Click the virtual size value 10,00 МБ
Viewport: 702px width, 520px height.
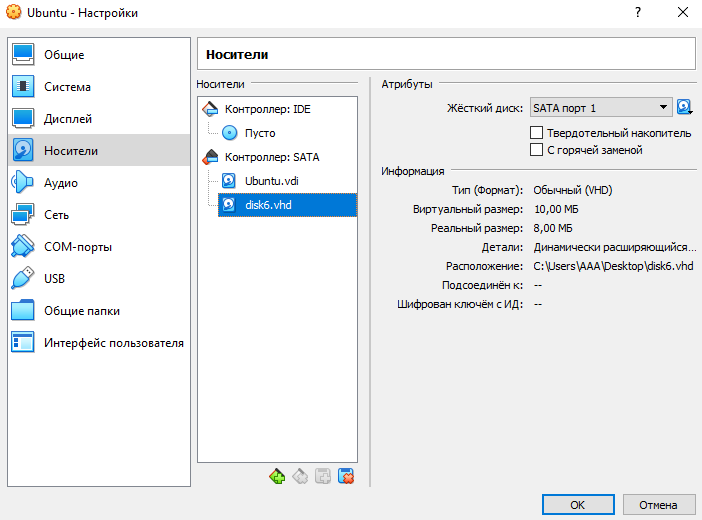click(556, 209)
